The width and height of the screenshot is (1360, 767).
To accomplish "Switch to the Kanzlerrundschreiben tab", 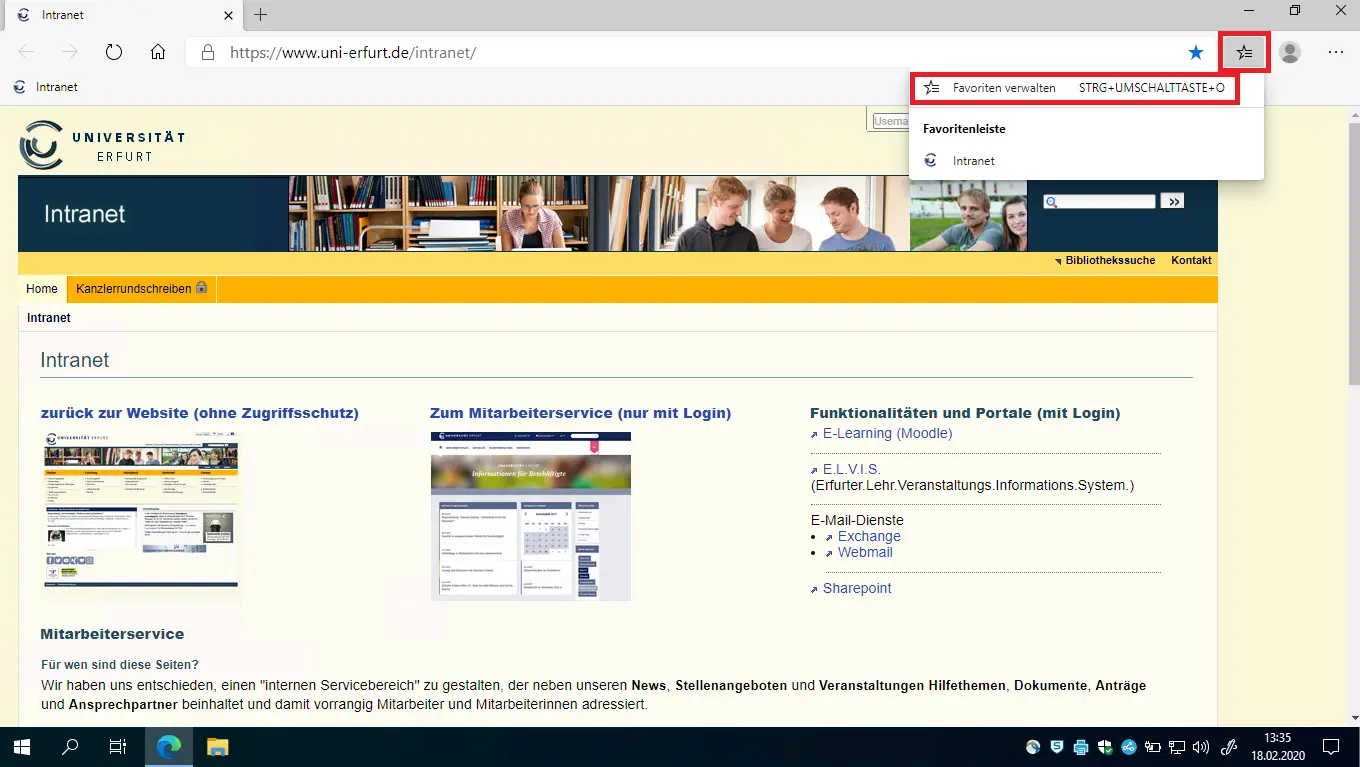I will (x=140, y=289).
